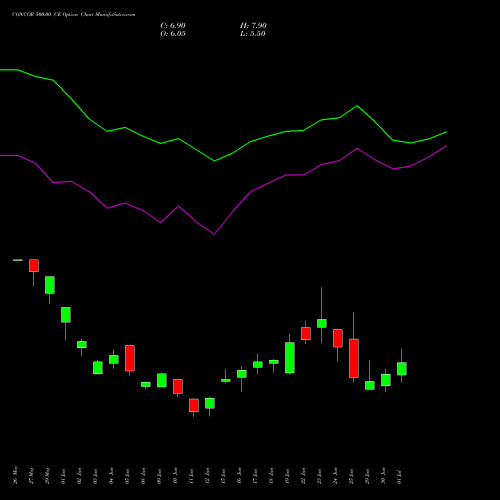Select the close value 'C: 6.90'
Viewport: 500px width, 500px height.
pyautogui.click(x=173, y=26)
